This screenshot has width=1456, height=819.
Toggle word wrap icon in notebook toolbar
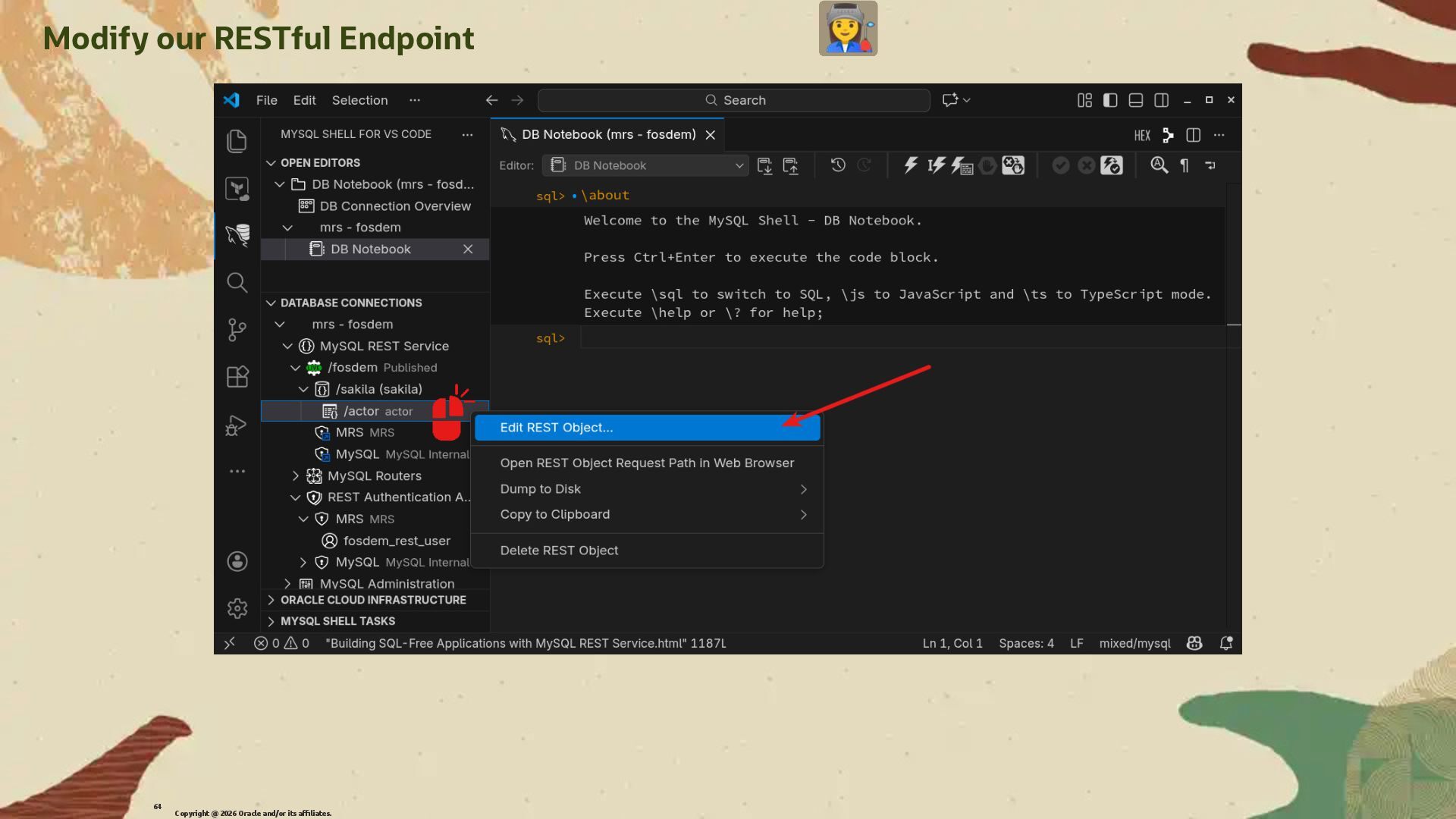pyautogui.click(x=1210, y=165)
